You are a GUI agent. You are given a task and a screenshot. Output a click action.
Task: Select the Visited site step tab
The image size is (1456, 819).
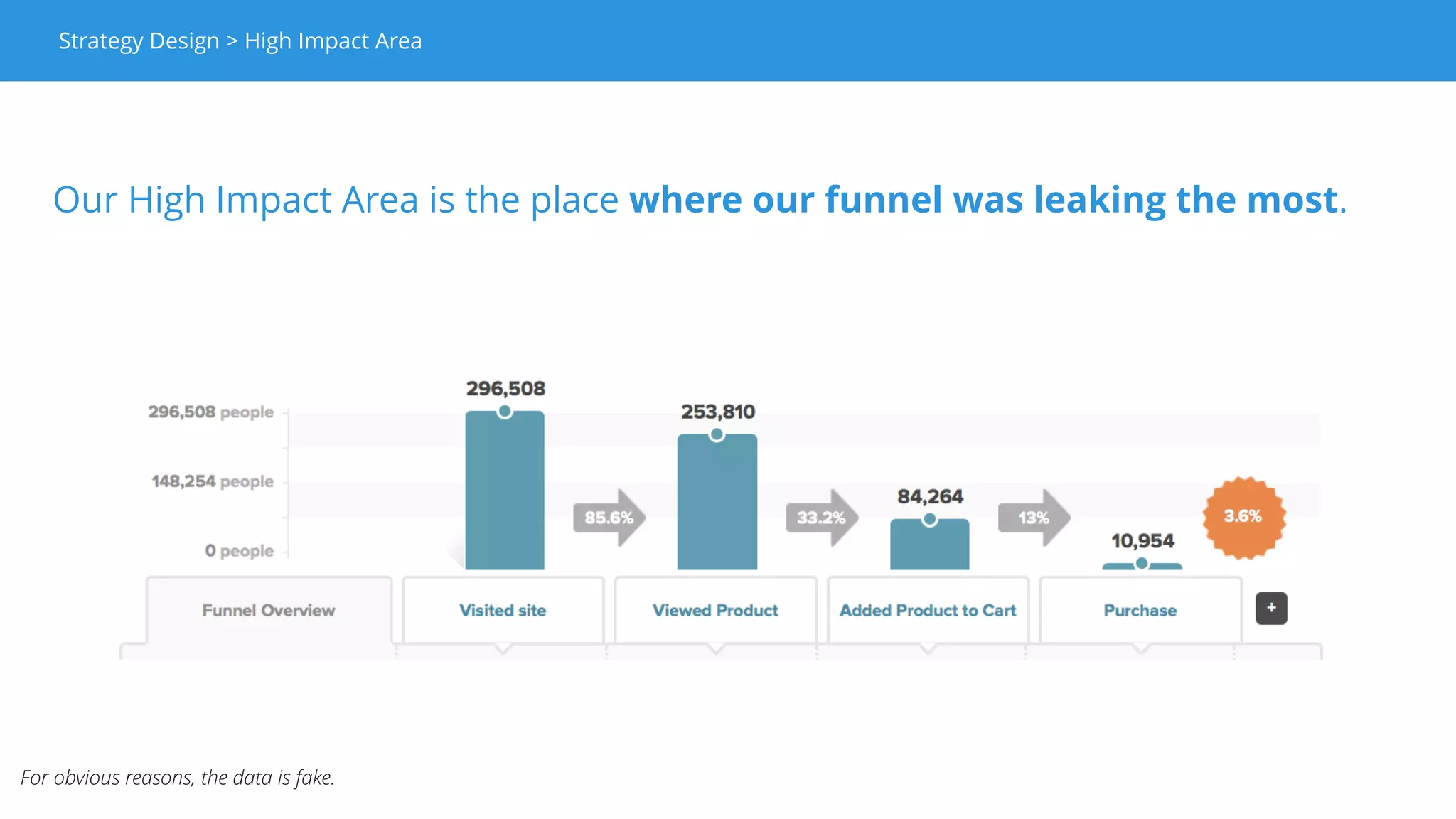point(503,611)
